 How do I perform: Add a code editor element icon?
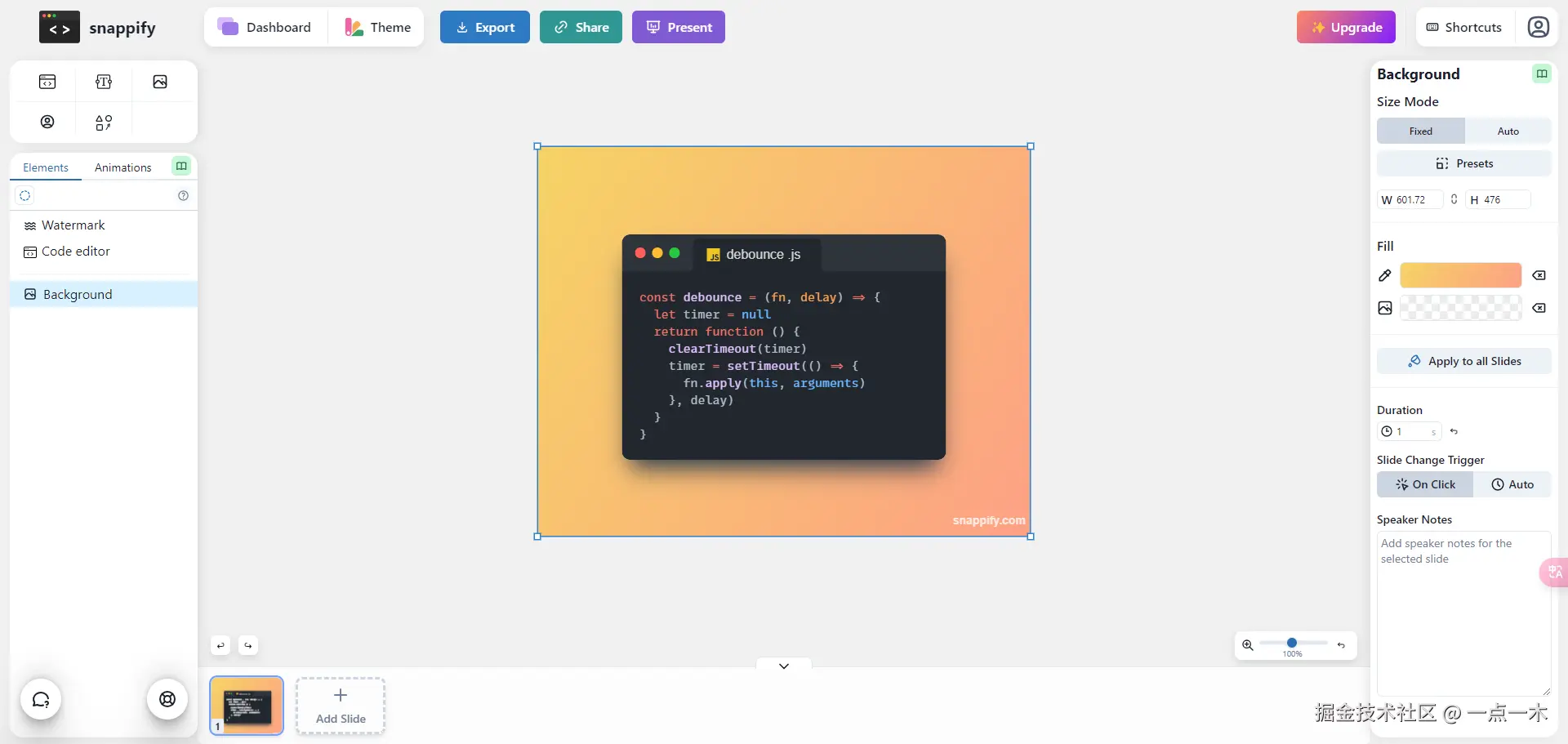click(47, 82)
